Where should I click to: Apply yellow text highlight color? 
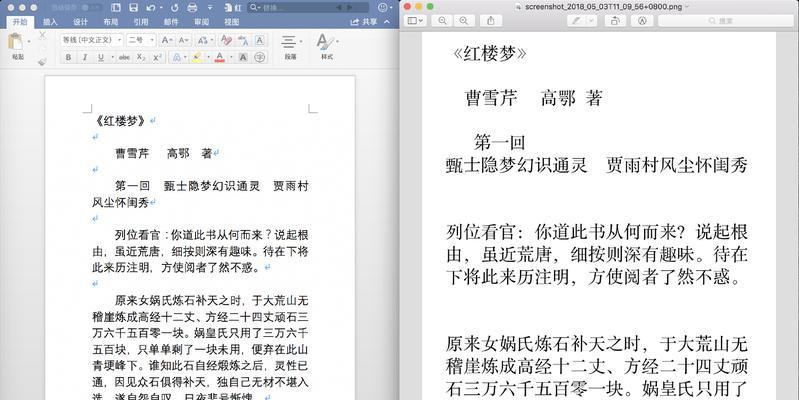[197, 58]
